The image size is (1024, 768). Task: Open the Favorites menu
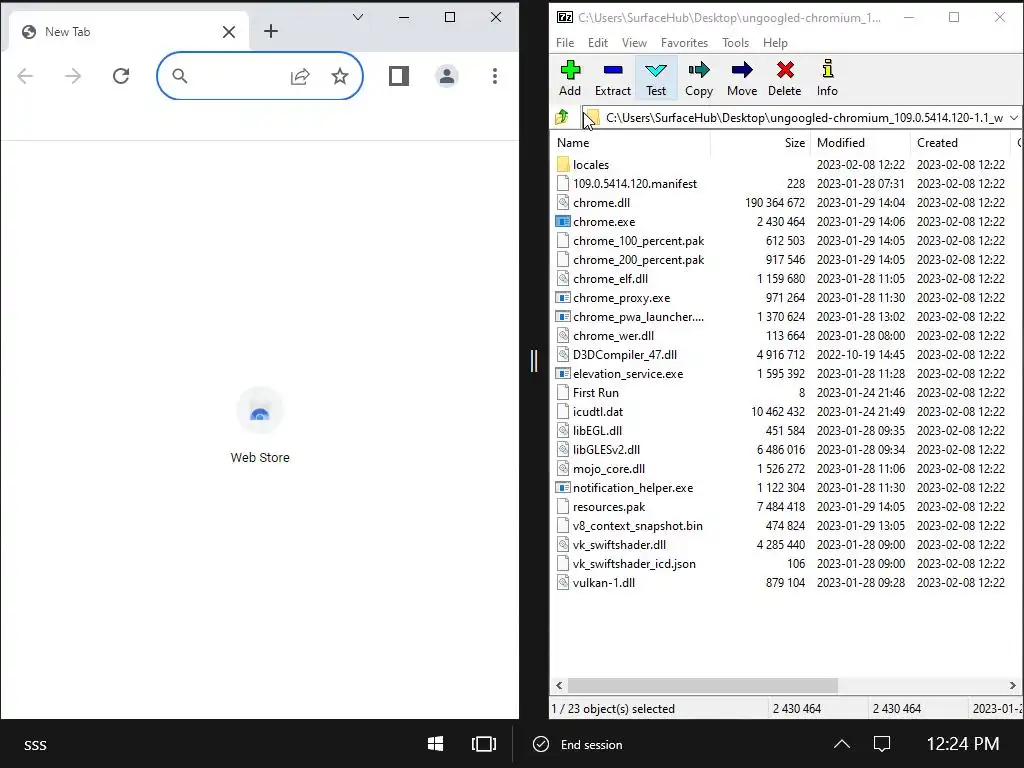coord(684,42)
